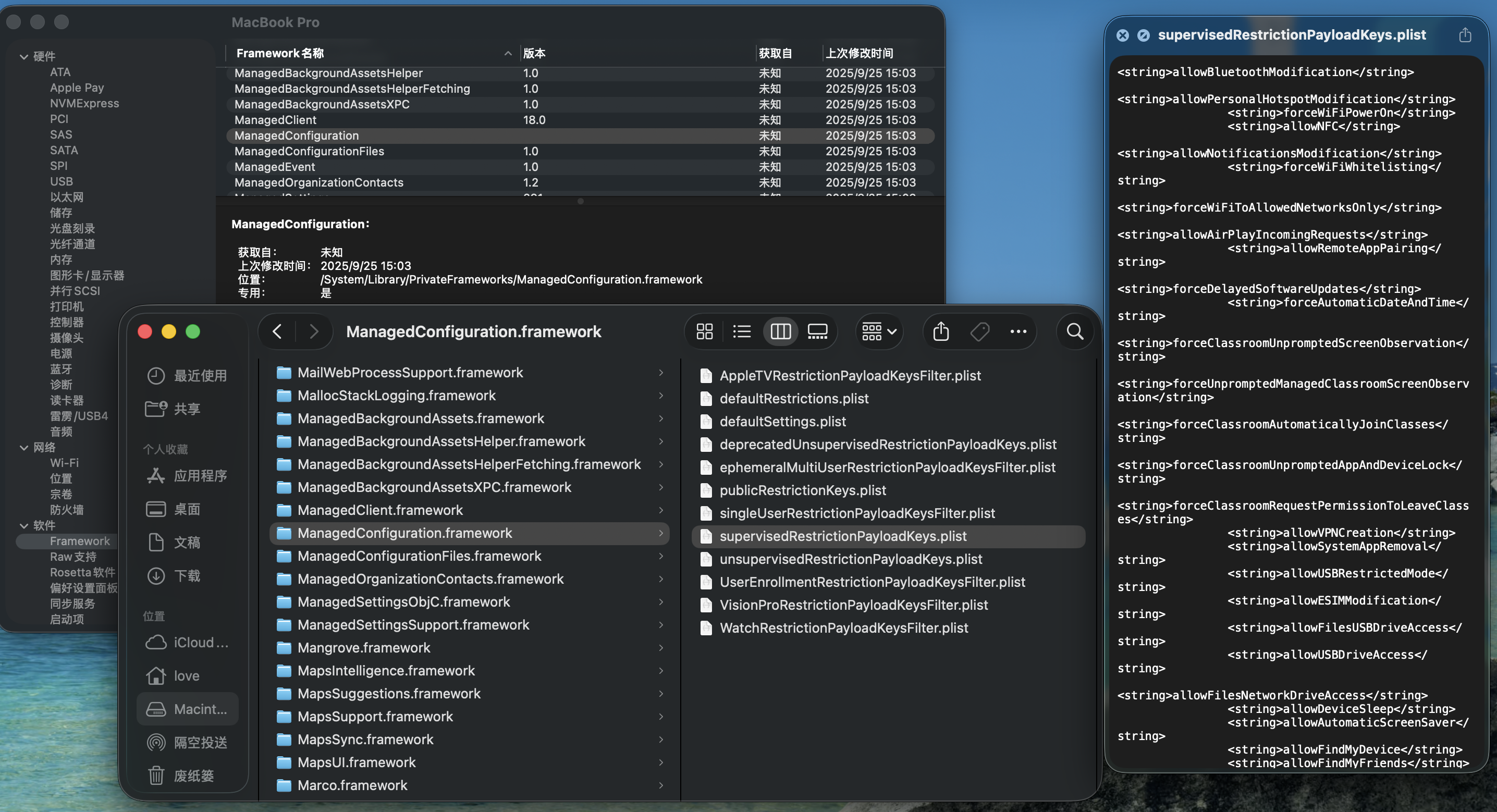
Task: Collapse the 硬件 section in sidebar
Action: pos(24,56)
